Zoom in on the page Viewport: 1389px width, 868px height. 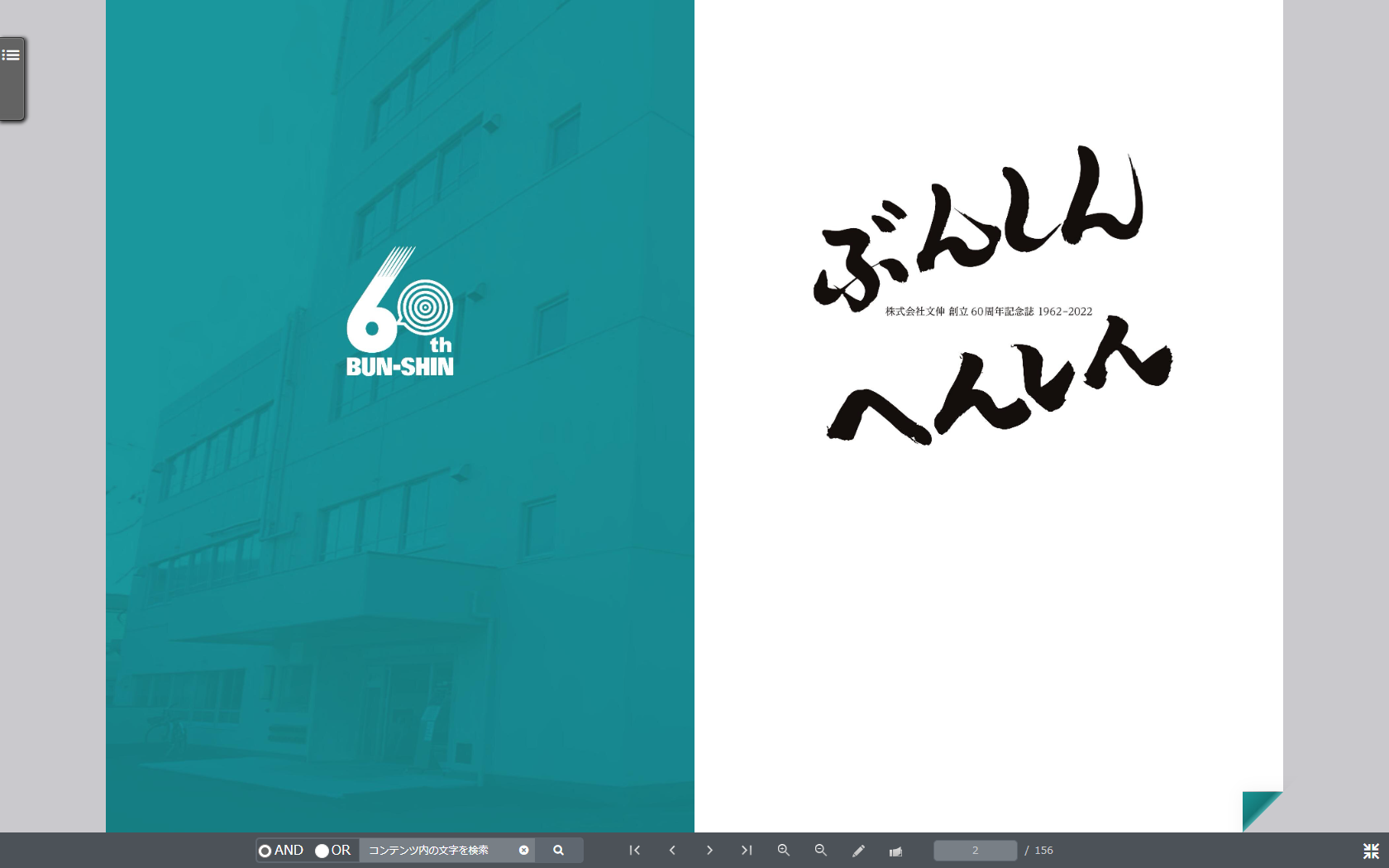(x=784, y=850)
